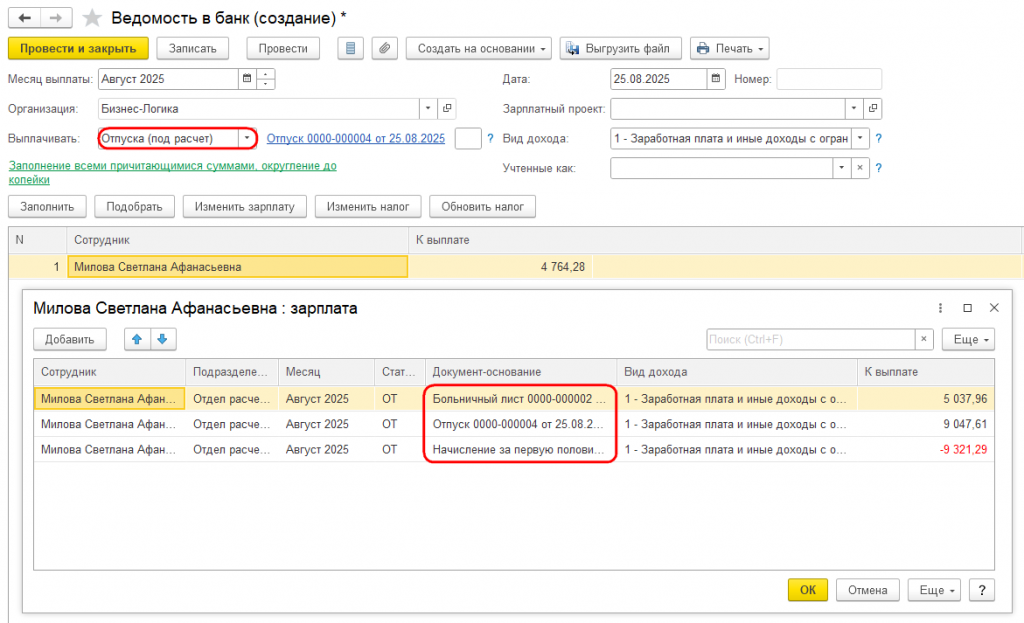Expand the Учтенные как dropdown

pos(841,168)
